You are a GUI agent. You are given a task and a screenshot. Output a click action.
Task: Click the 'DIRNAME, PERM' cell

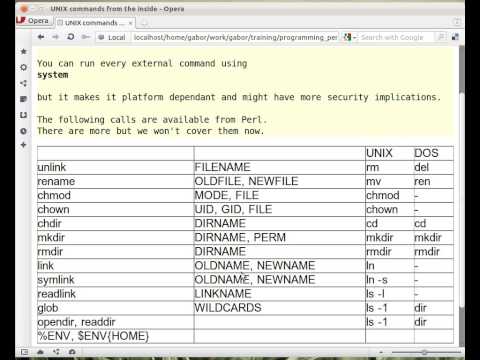coord(280,238)
